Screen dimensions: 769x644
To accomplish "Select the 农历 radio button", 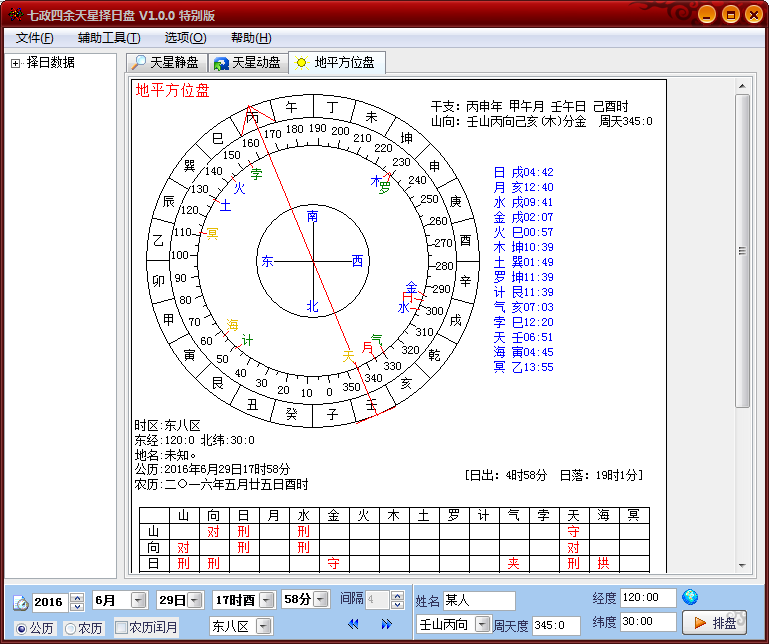I will click(70, 628).
